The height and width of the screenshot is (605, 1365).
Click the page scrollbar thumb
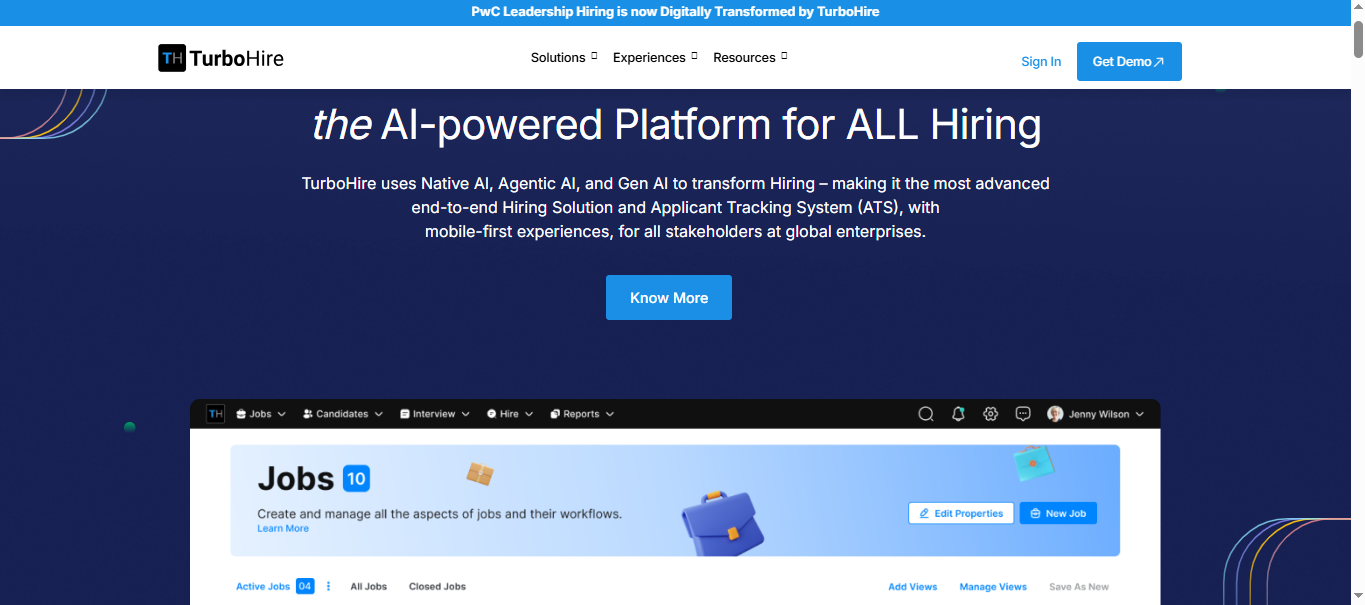click(x=1358, y=38)
